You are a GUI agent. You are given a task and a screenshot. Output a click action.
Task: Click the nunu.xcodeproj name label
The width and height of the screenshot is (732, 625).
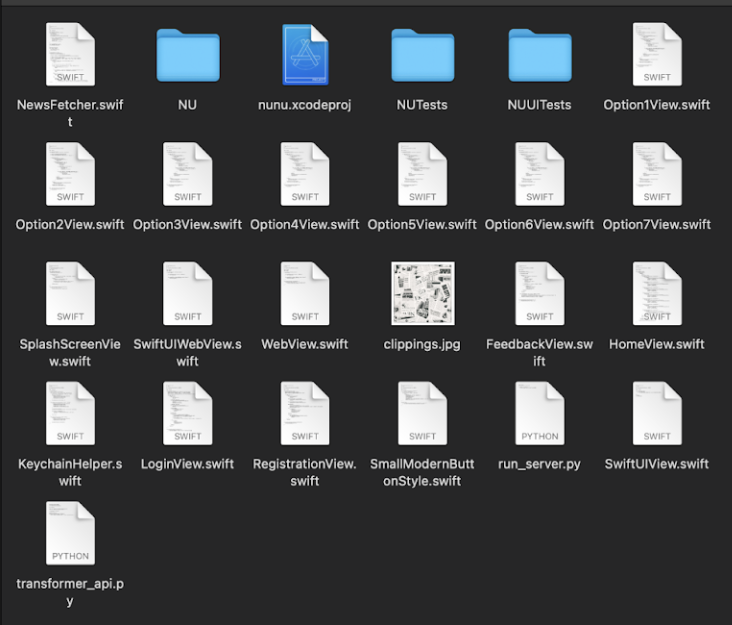coord(305,105)
